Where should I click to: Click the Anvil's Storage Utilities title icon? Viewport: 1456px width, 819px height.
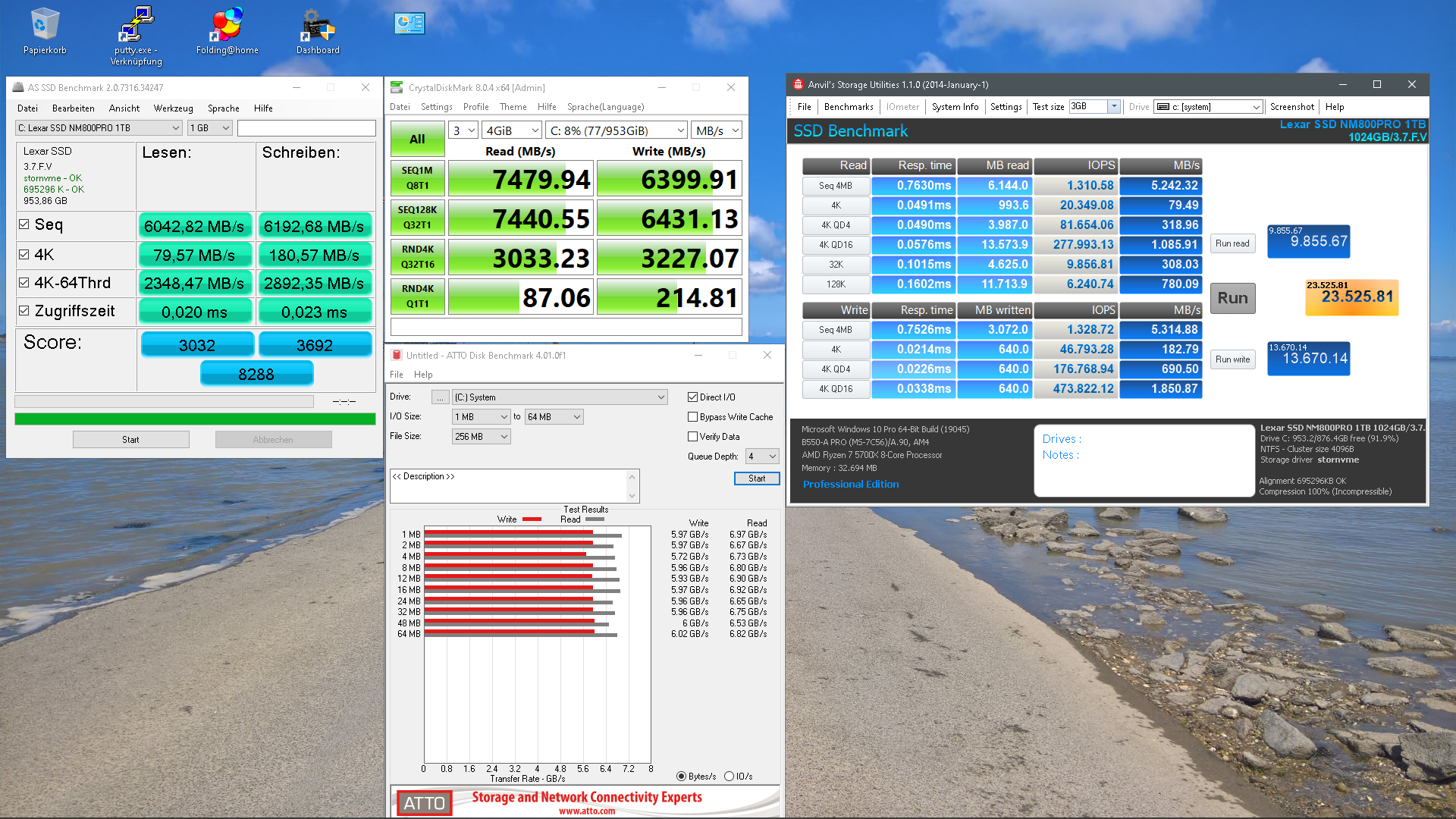(x=798, y=84)
